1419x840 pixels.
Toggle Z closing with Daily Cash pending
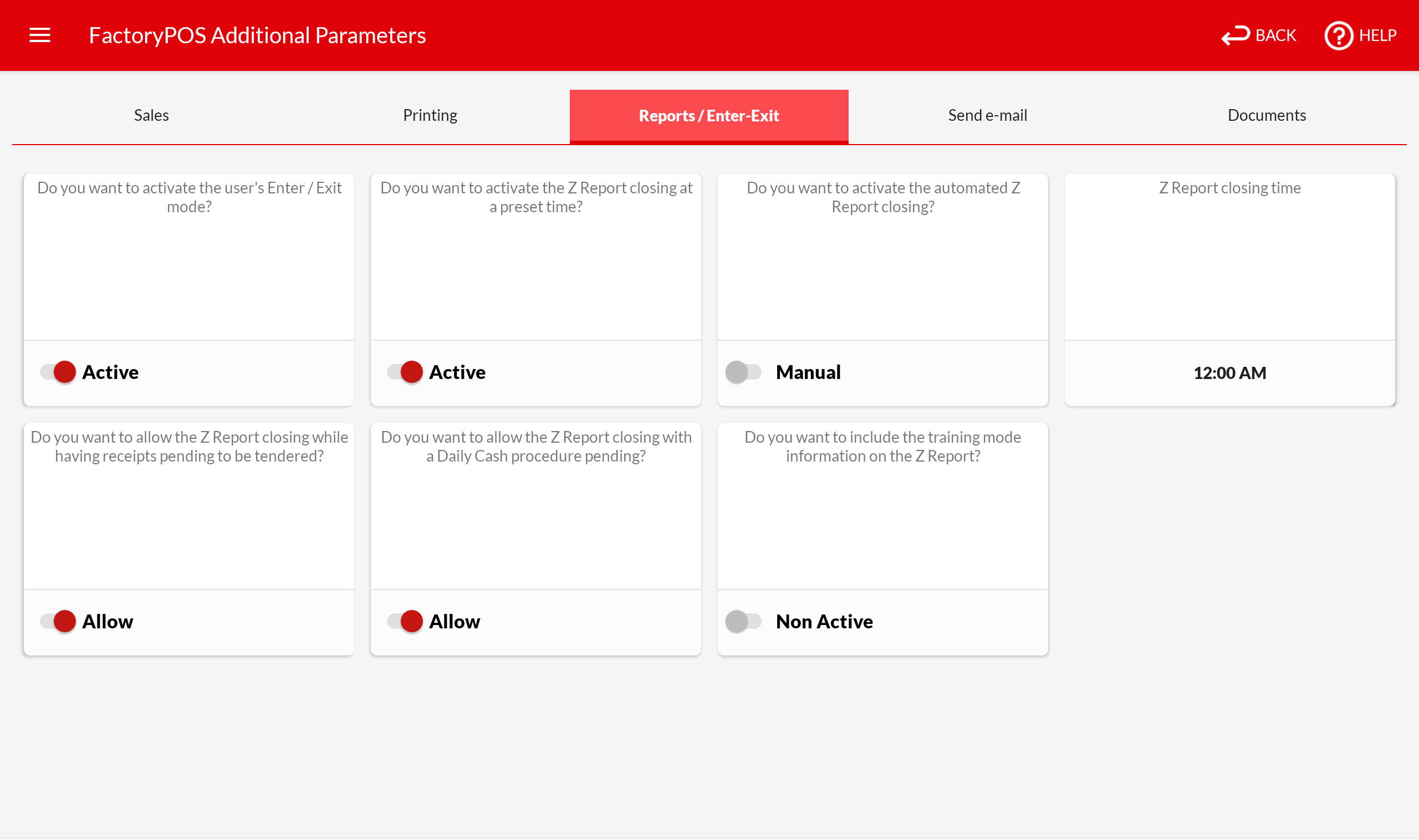pyautogui.click(x=405, y=621)
